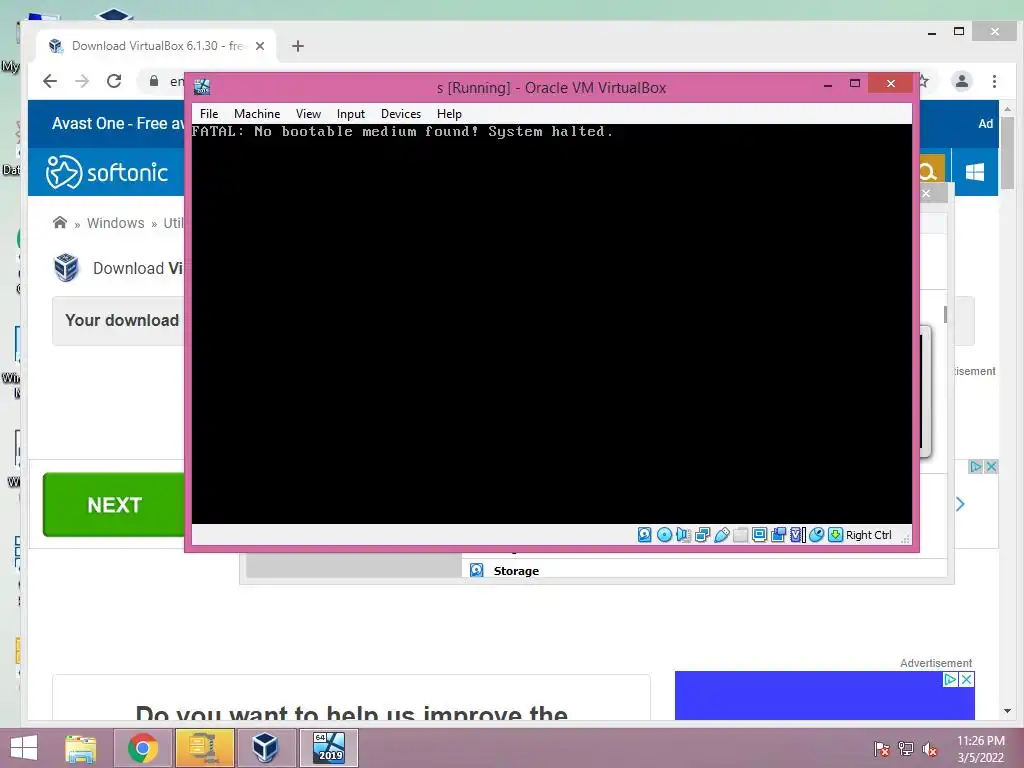1024x768 pixels.
Task: Click the green NEXT button
Action: pos(114,505)
